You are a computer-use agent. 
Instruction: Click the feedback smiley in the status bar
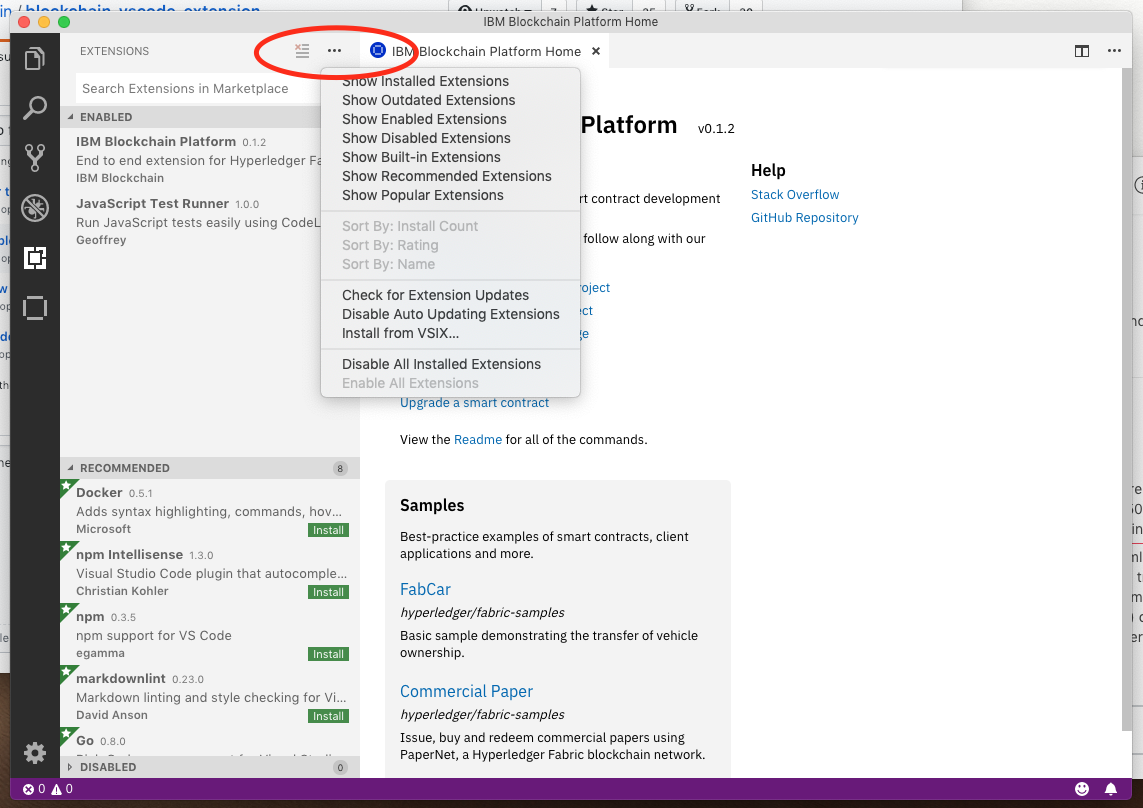1082,789
